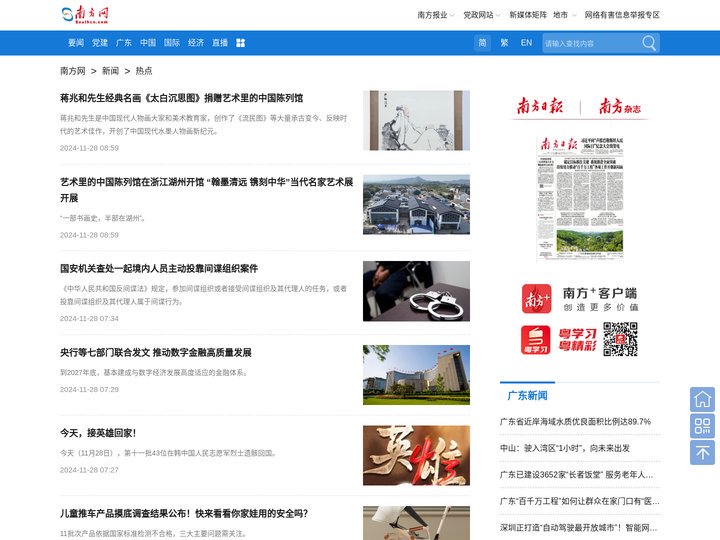720x540 pixels.
Task: Click summary beginning 今天（11月28日）
Action: (x=169, y=453)
